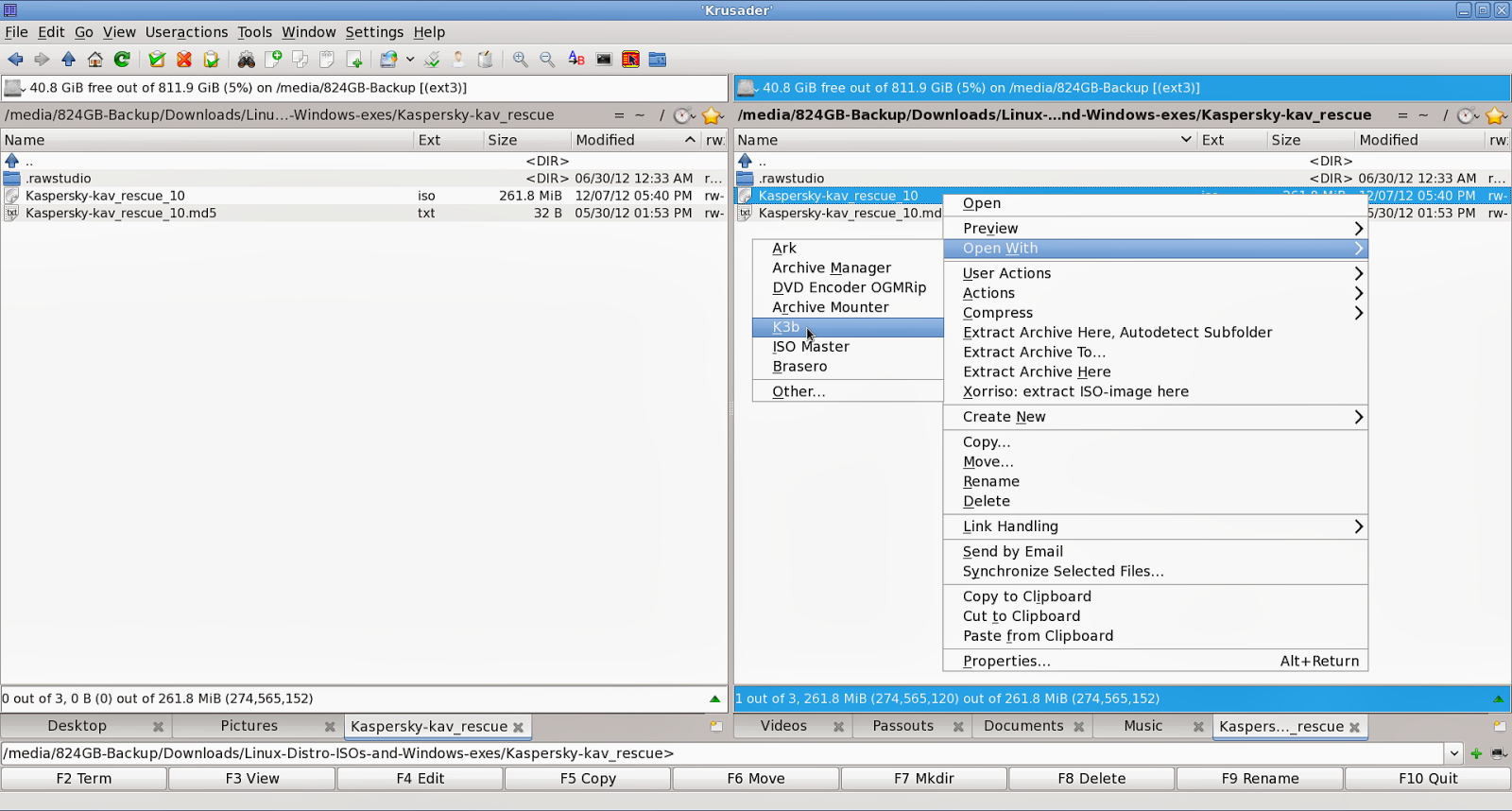Screen dimensions: 1512x811
Task: Reload the panel with the green refresh icon
Action: pyautogui.click(x=122, y=60)
